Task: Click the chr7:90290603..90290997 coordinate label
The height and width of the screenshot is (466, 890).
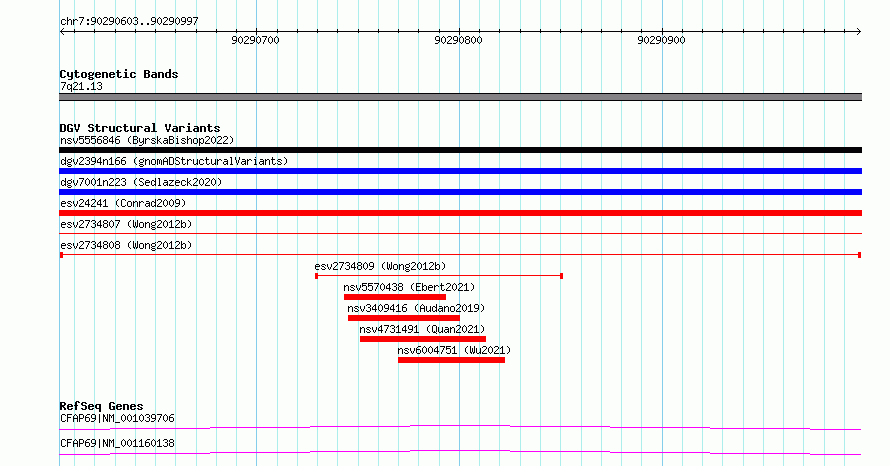Action: coord(129,22)
